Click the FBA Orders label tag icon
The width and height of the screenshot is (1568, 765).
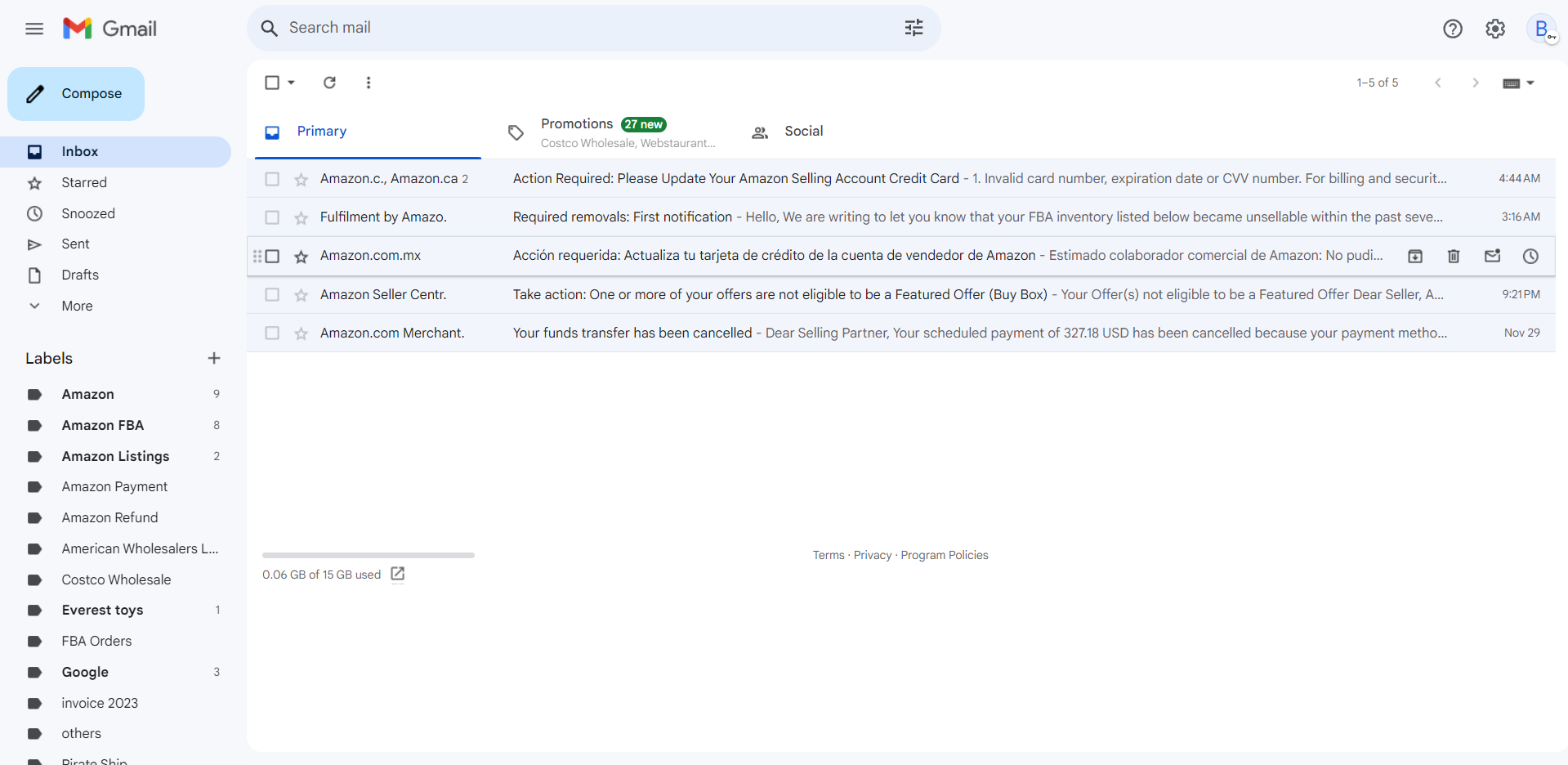(x=34, y=642)
